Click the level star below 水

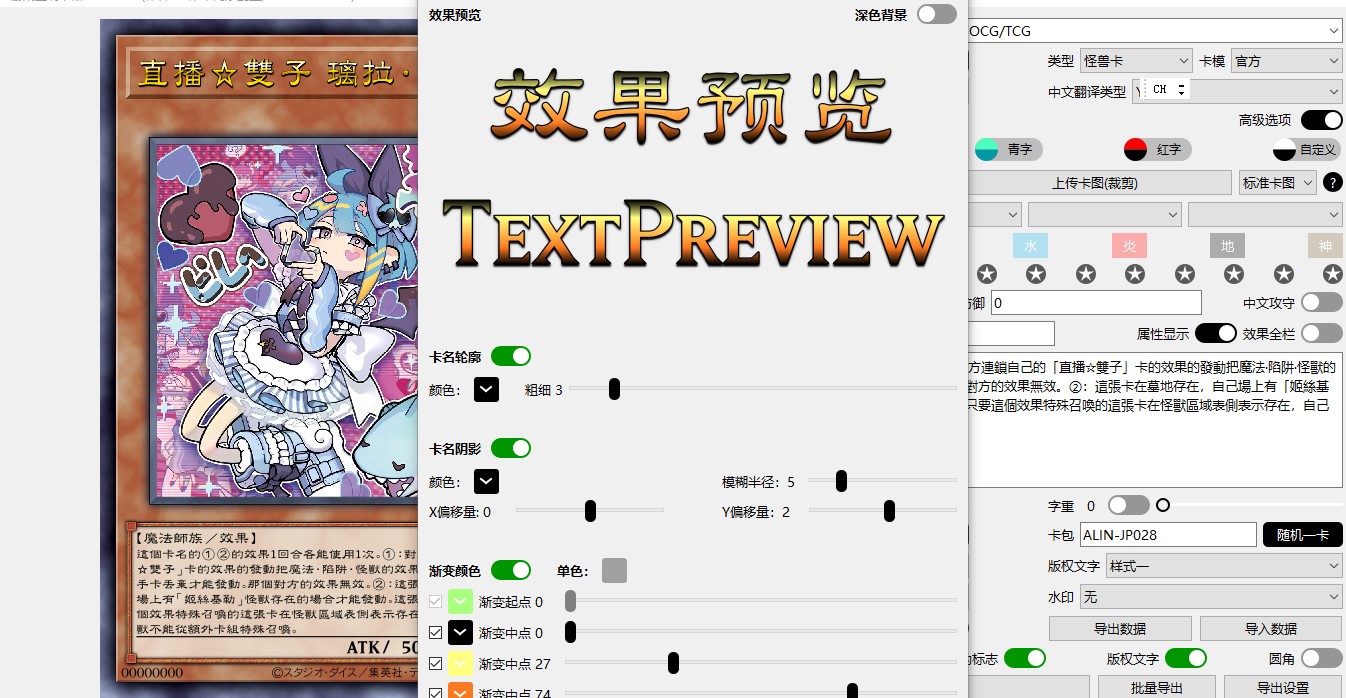pos(1036,273)
